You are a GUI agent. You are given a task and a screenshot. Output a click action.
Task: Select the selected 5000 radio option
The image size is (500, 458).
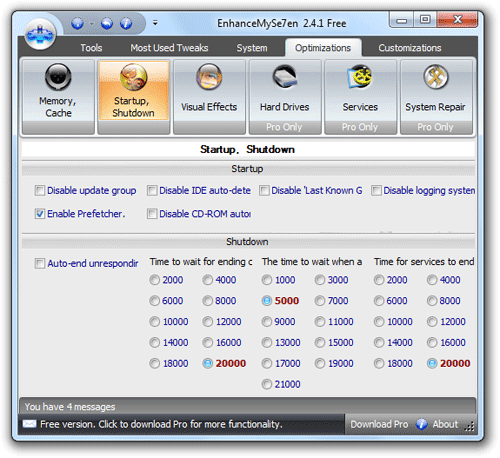click(x=267, y=301)
